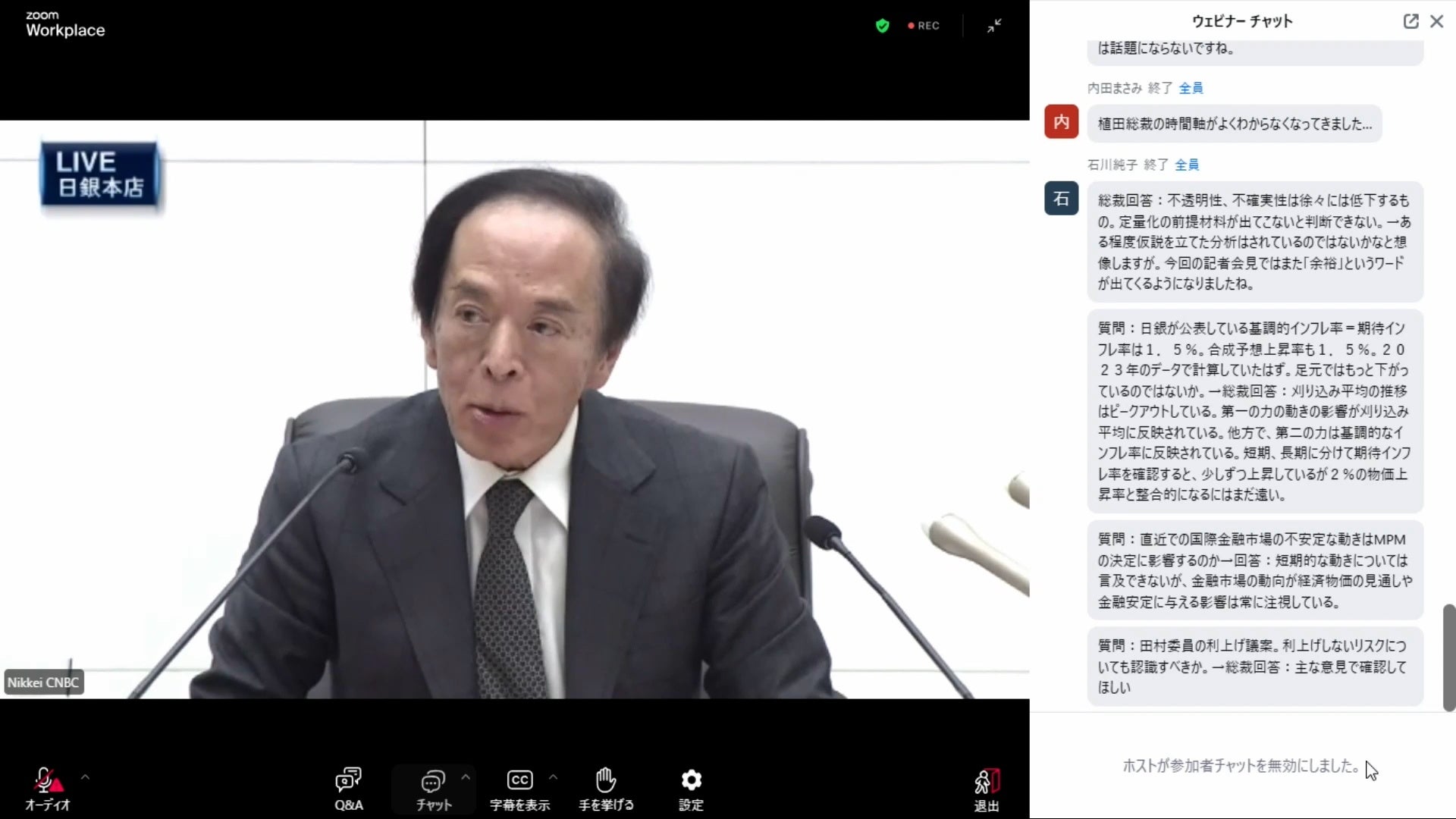Expand caption options caret
The height and width of the screenshot is (819, 1456).
tap(553, 777)
